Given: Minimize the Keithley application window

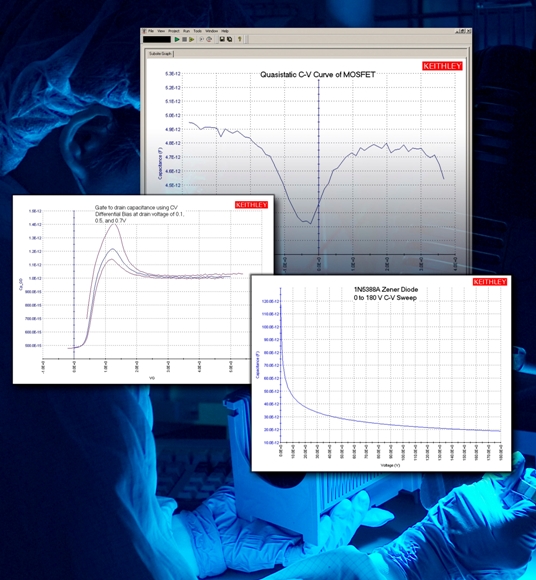Looking at the screenshot, I should point(457,31).
